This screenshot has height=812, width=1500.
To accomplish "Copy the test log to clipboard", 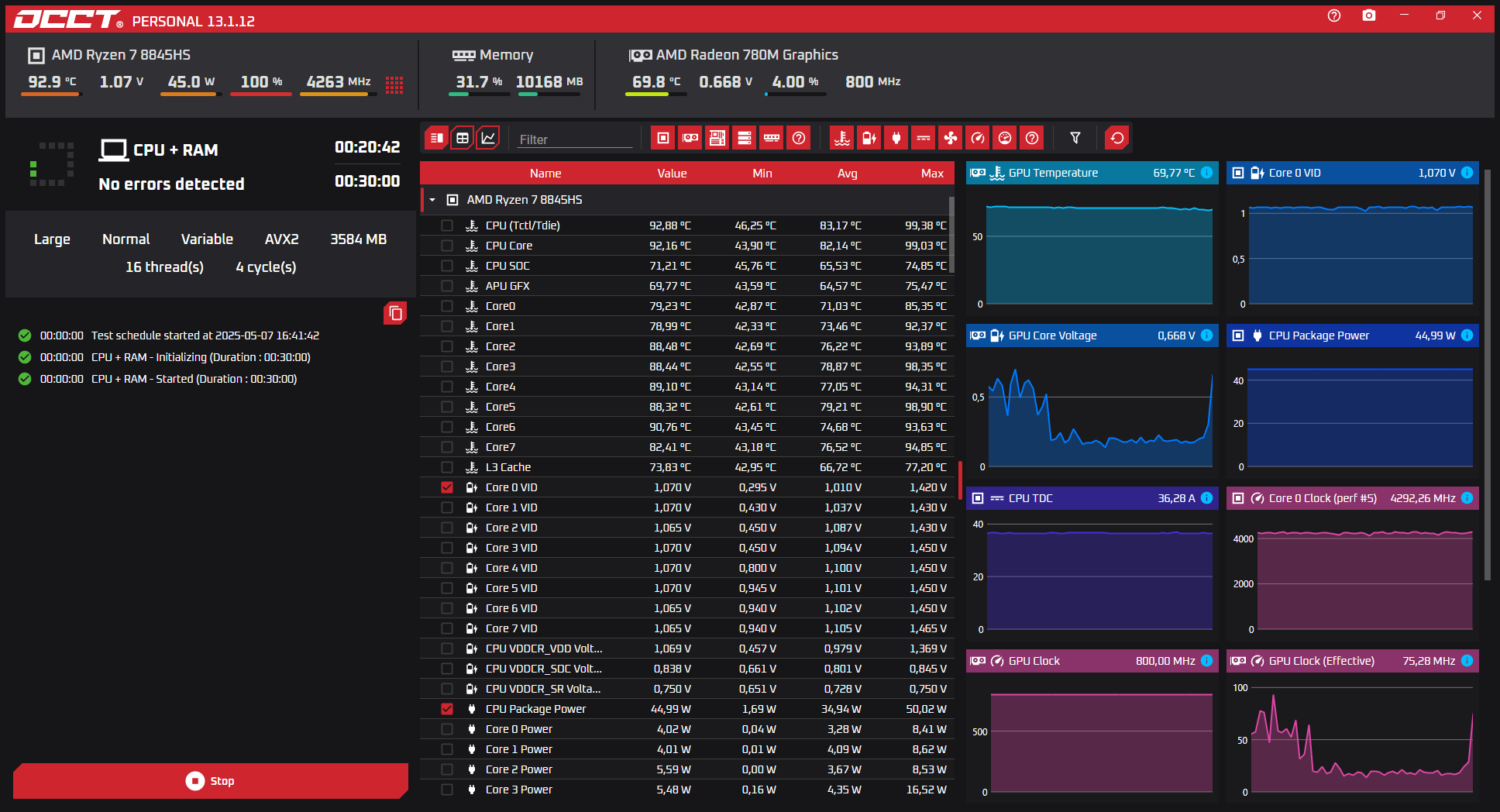I will click(x=395, y=313).
